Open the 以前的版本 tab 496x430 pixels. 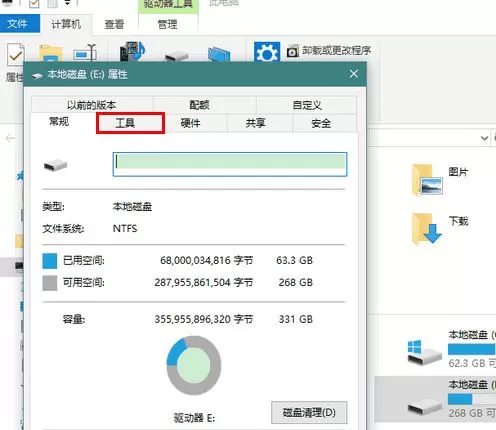(92, 105)
